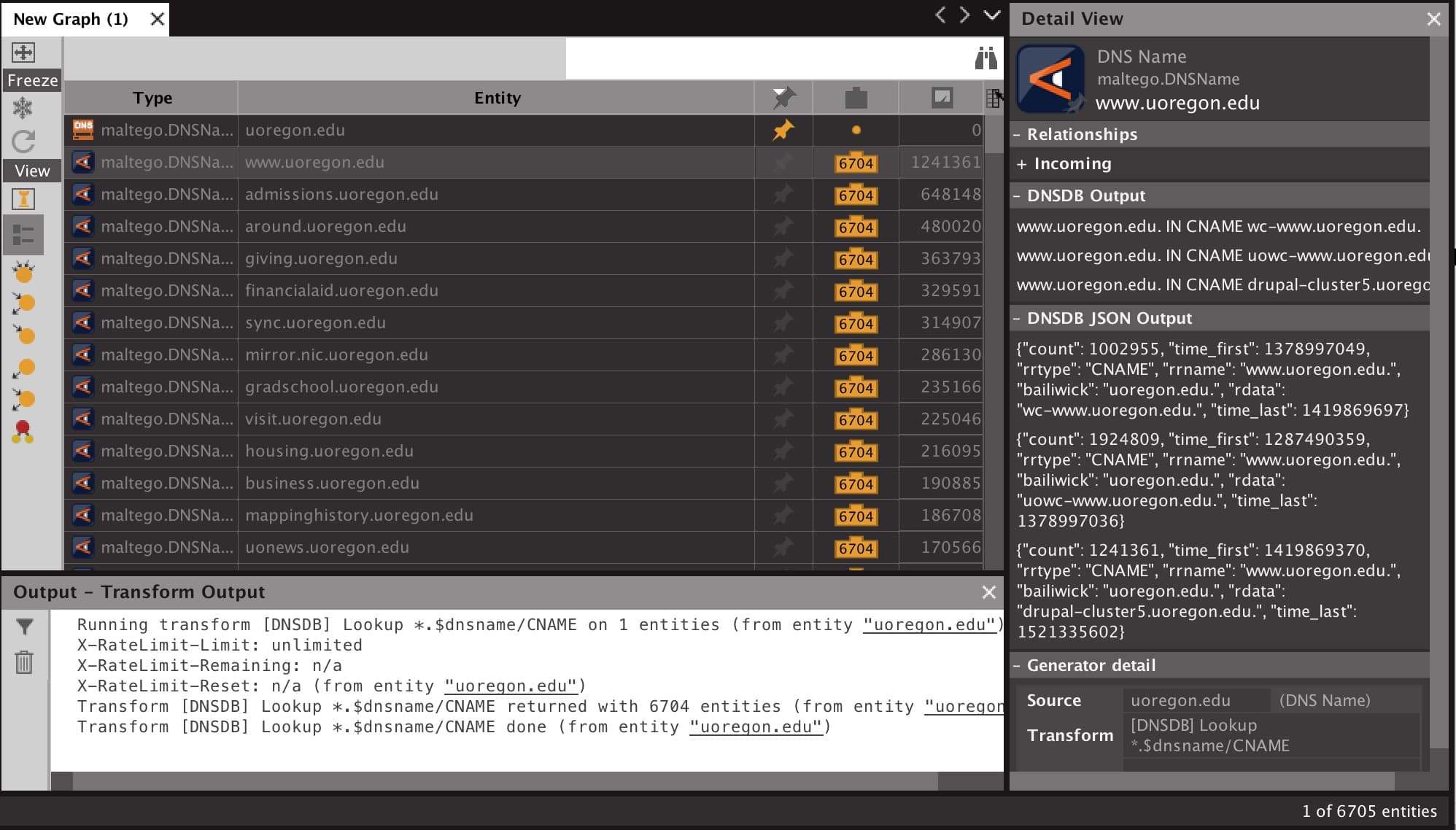Sort by the image column header icon
This screenshot has height=830, width=1456.
click(942, 98)
